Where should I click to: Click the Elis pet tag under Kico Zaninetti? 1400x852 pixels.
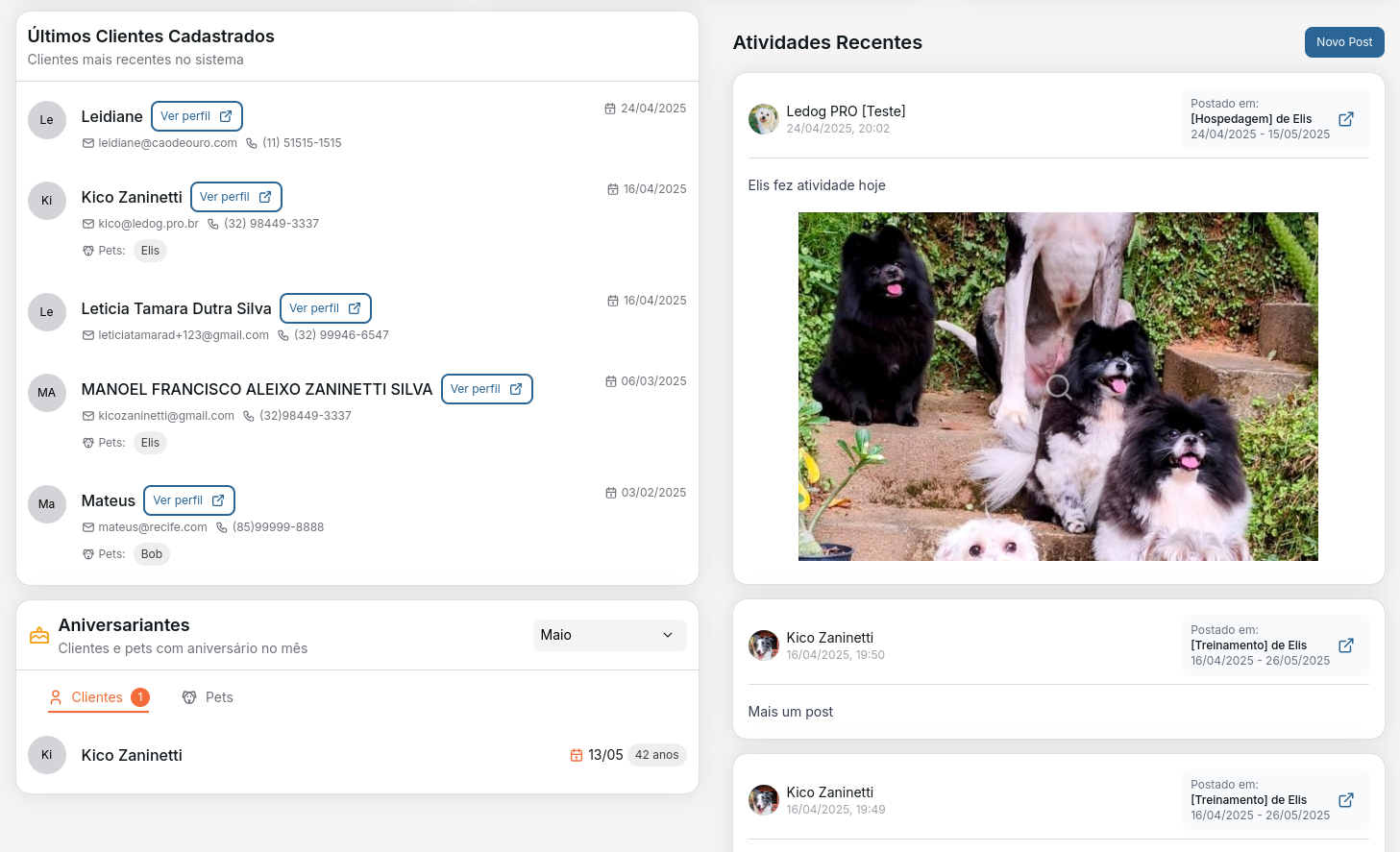[150, 251]
